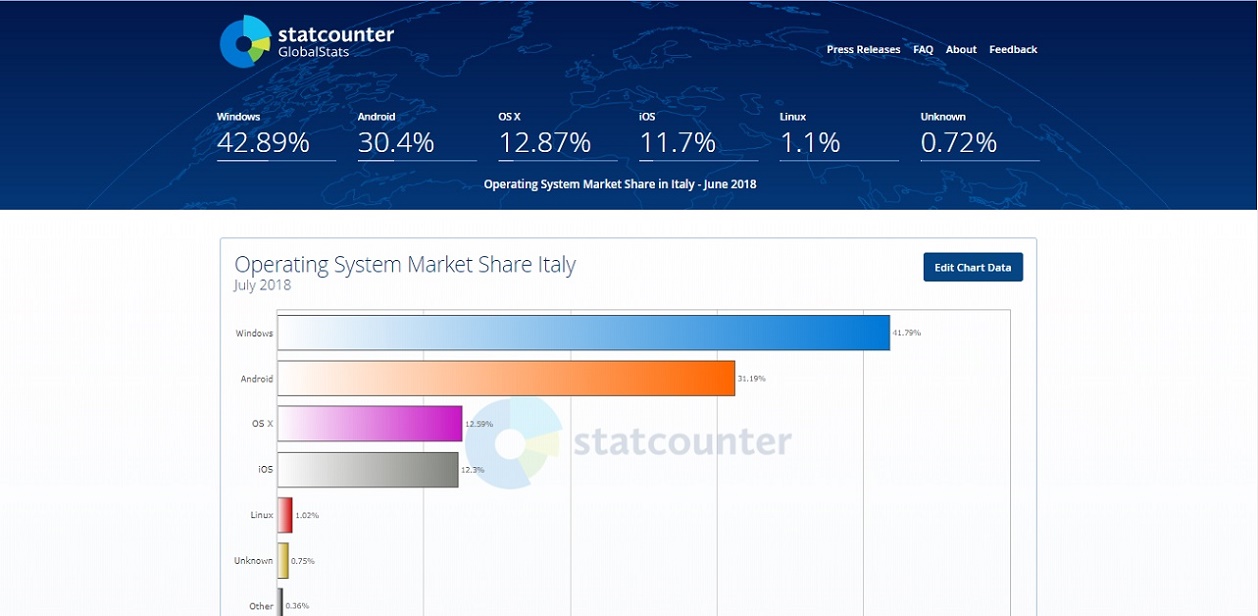The image size is (1258, 616).
Task: Click the June 2018 market share subtitle
Action: pyautogui.click(x=620, y=184)
